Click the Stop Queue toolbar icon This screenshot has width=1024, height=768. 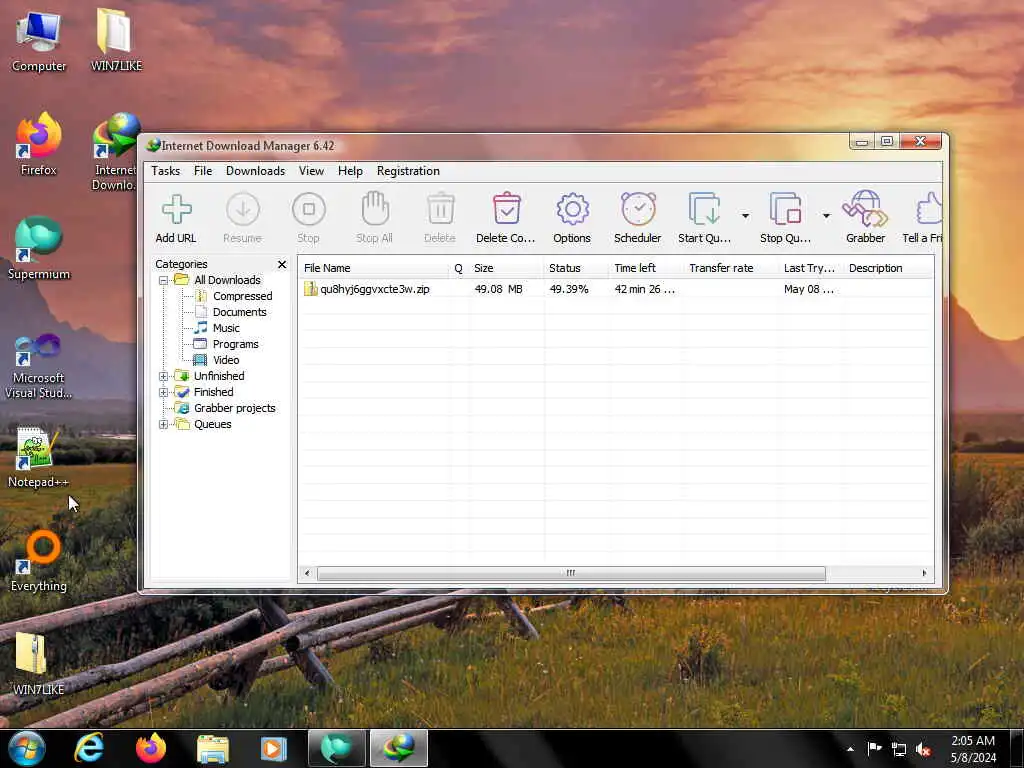click(x=786, y=209)
